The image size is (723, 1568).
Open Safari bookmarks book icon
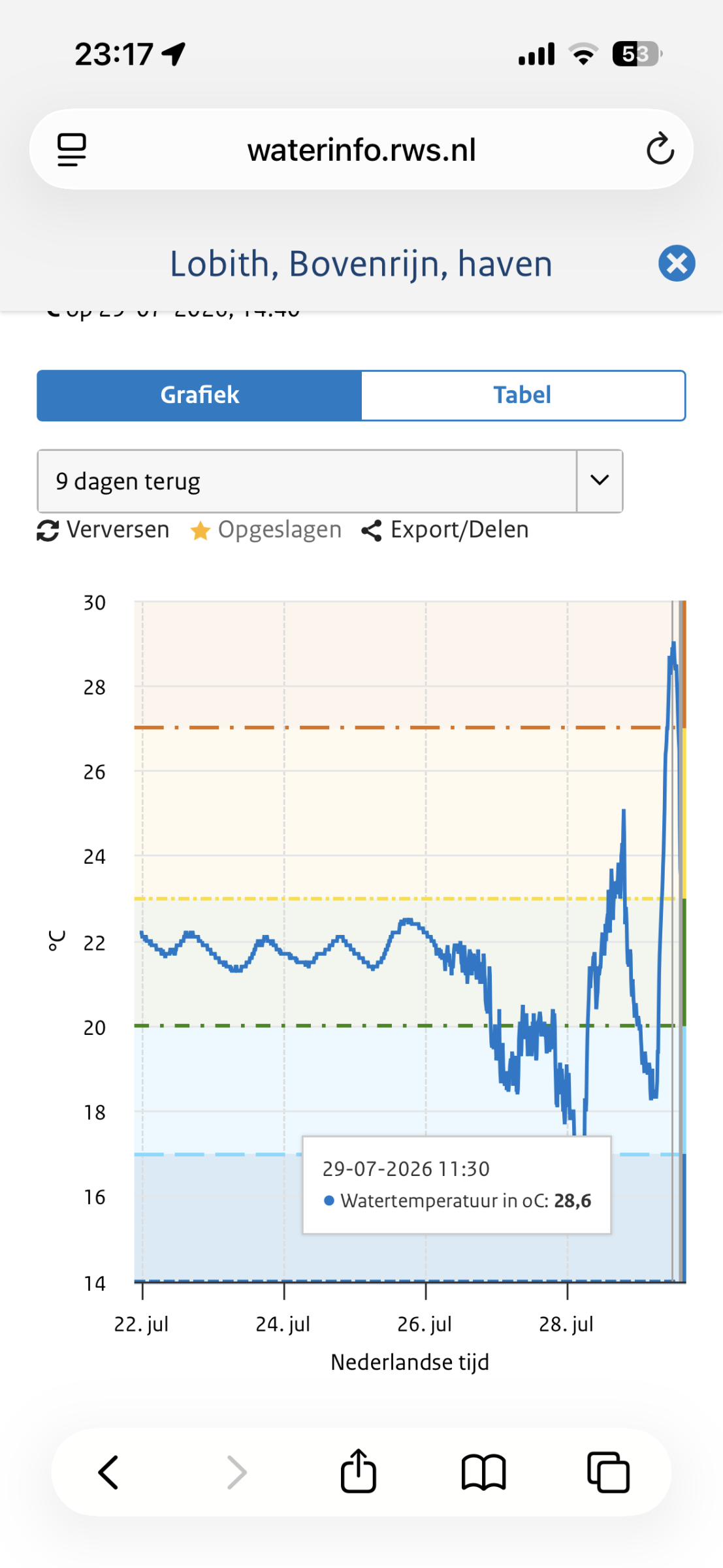point(483,1473)
